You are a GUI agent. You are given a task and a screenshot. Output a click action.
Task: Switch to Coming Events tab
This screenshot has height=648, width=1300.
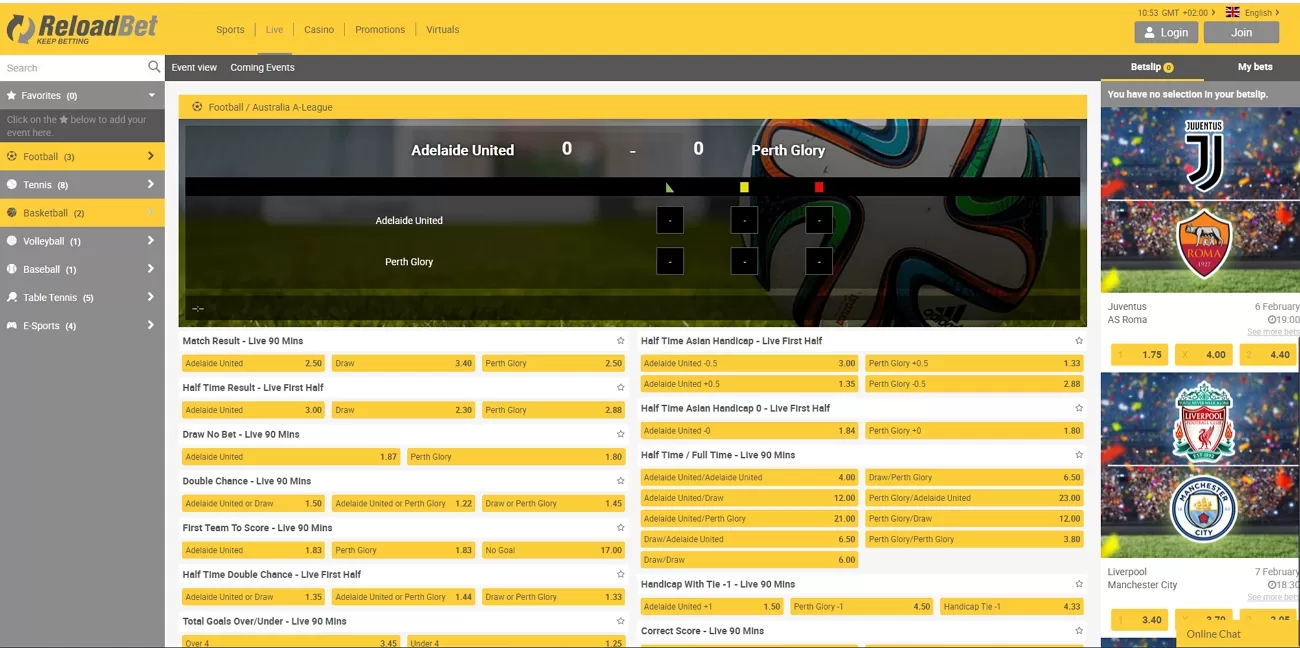(x=262, y=67)
